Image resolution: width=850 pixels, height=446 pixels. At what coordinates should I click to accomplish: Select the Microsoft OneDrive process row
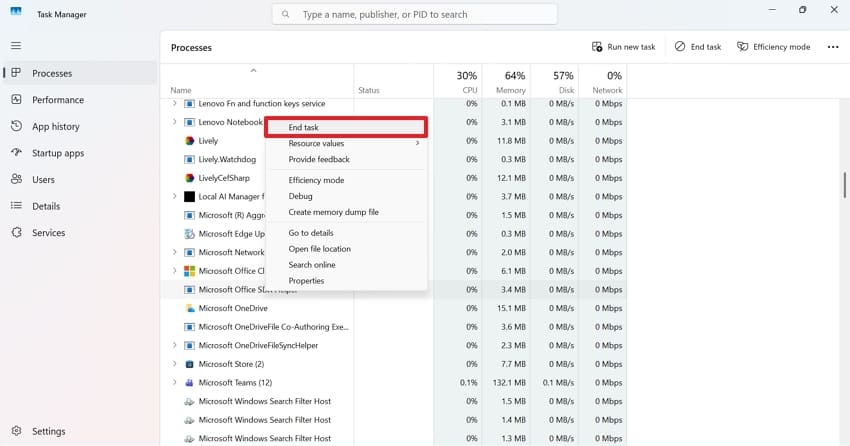[394, 308]
